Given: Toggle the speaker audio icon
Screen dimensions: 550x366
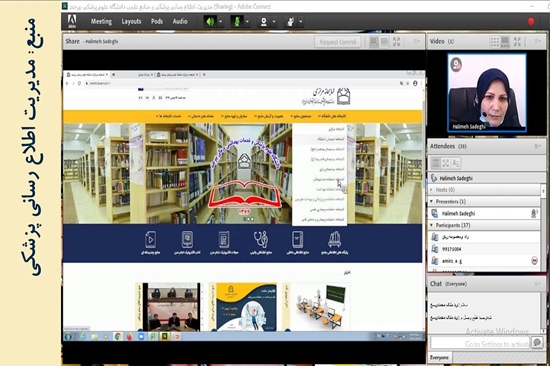Looking at the screenshot, I should point(210,22).
